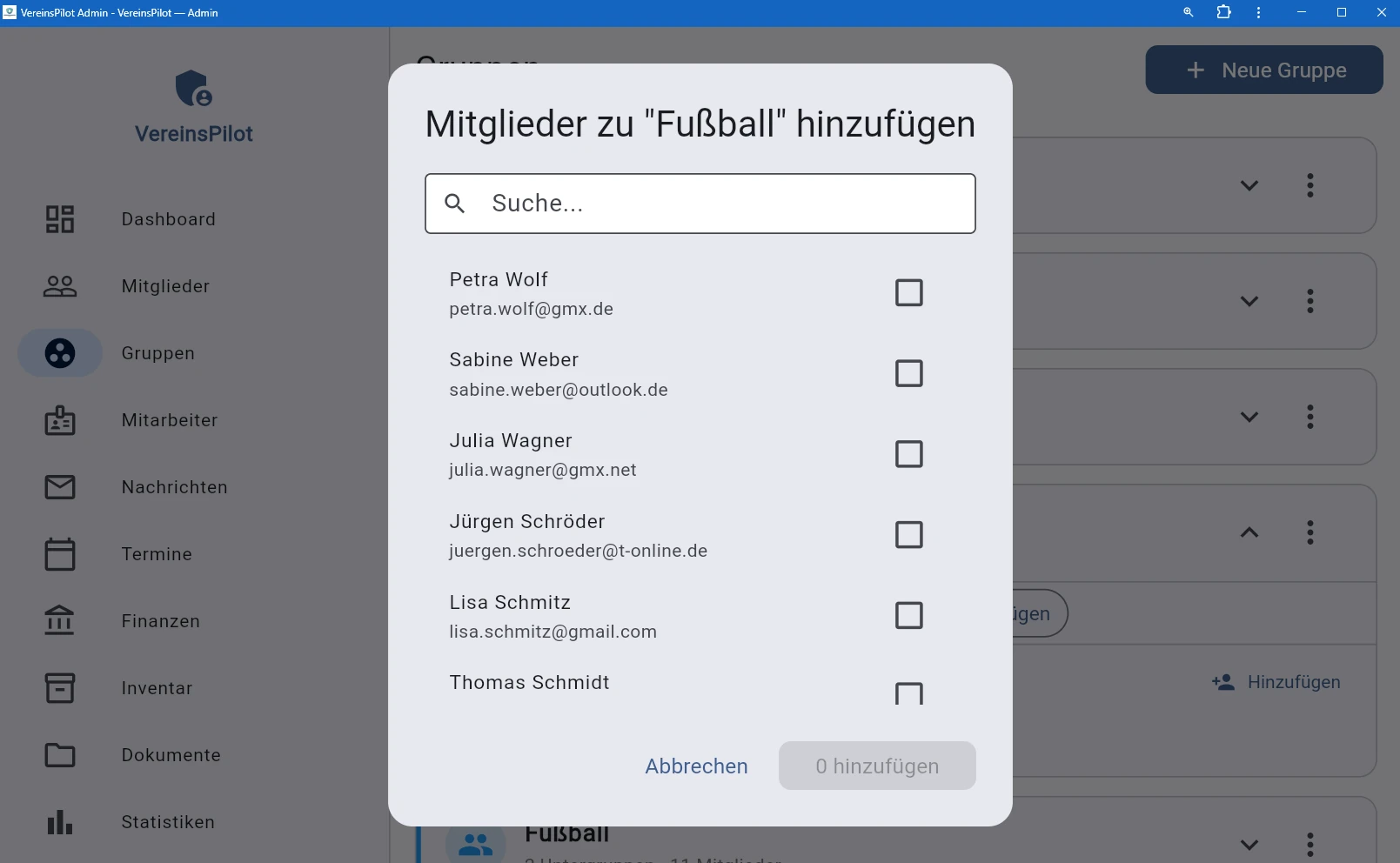Viewport: 1400px width, 863px height.
Task: Open Nachrichten via the envelope icon
Action: [58, 487]
